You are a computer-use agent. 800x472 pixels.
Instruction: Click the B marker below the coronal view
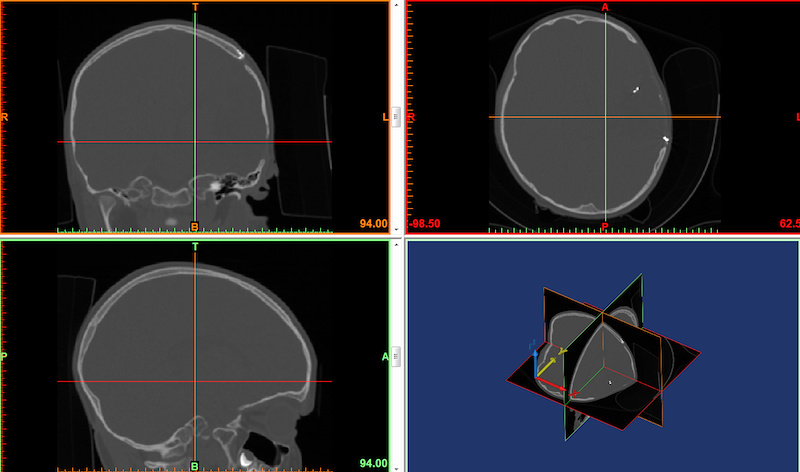click(195, 227)
